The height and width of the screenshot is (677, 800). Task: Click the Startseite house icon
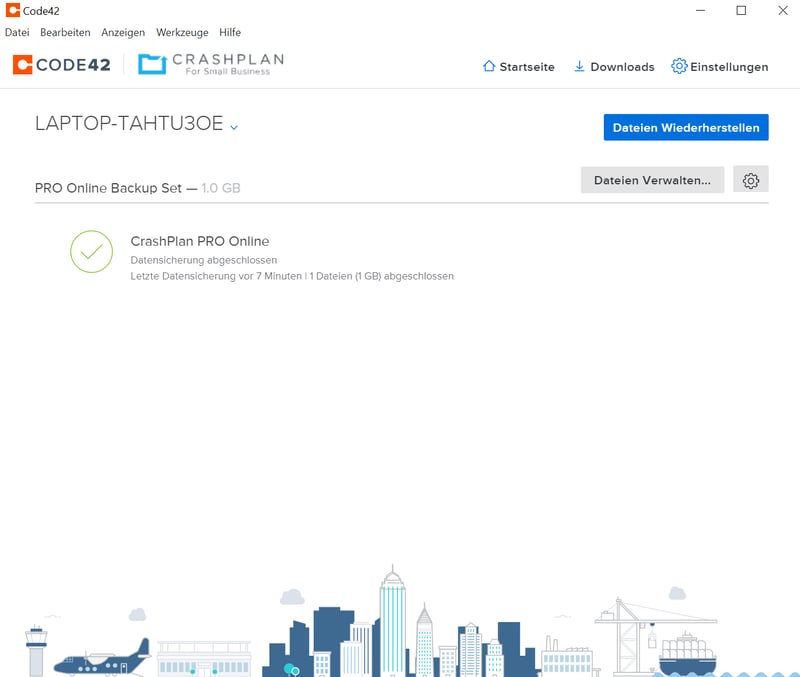coord(489,66)
